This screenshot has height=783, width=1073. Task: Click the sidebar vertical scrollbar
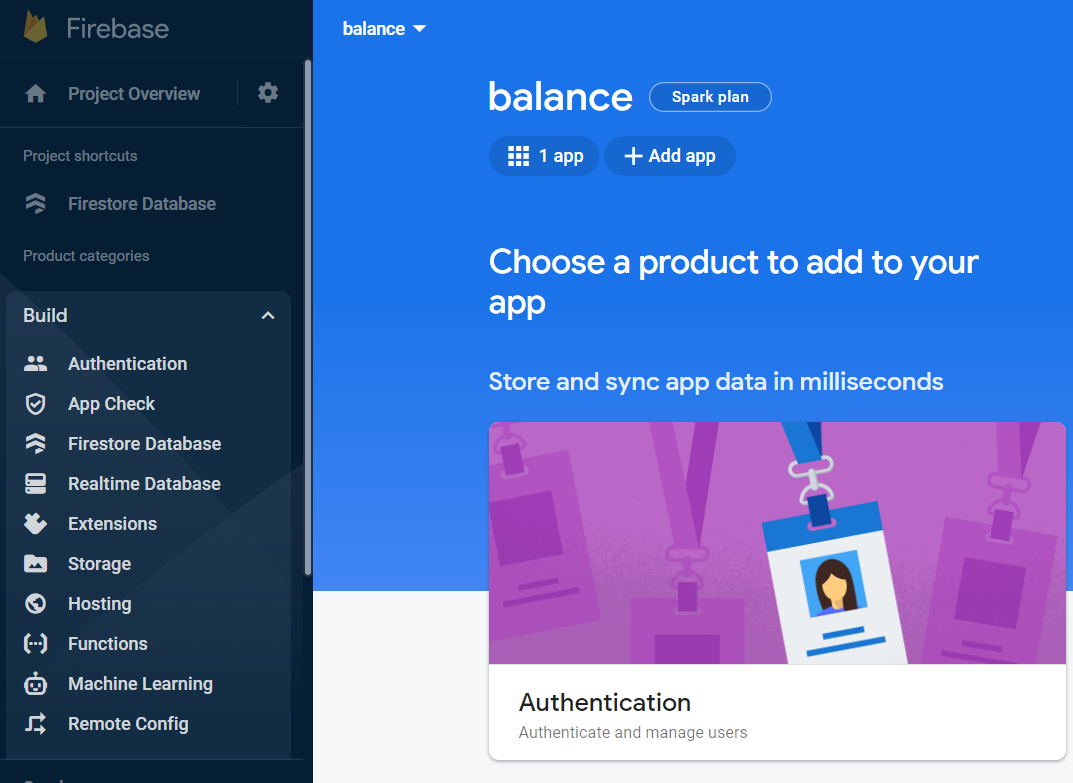pos(308,318)
